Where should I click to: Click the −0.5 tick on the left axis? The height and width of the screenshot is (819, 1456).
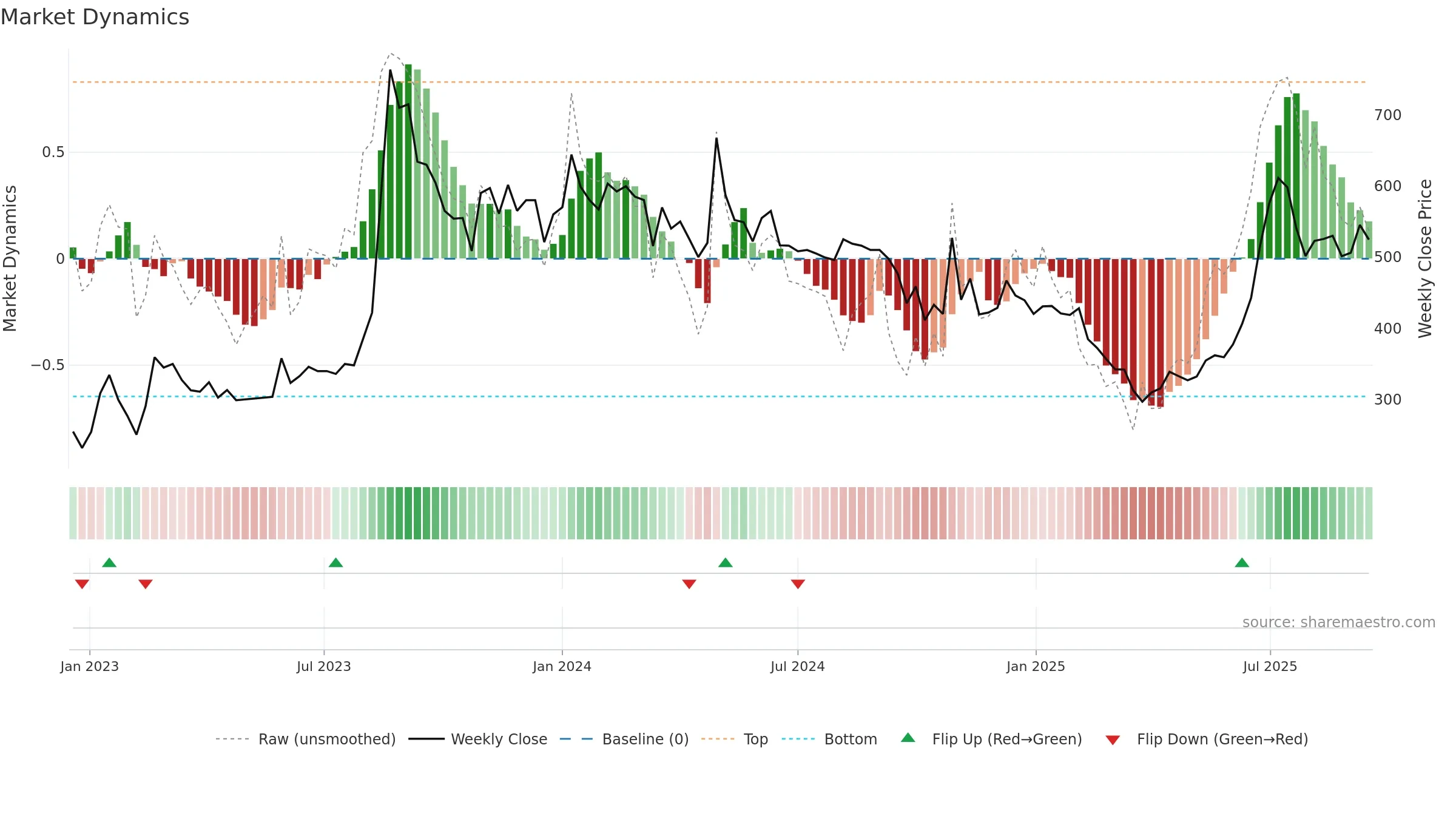[x=47, y=365]
